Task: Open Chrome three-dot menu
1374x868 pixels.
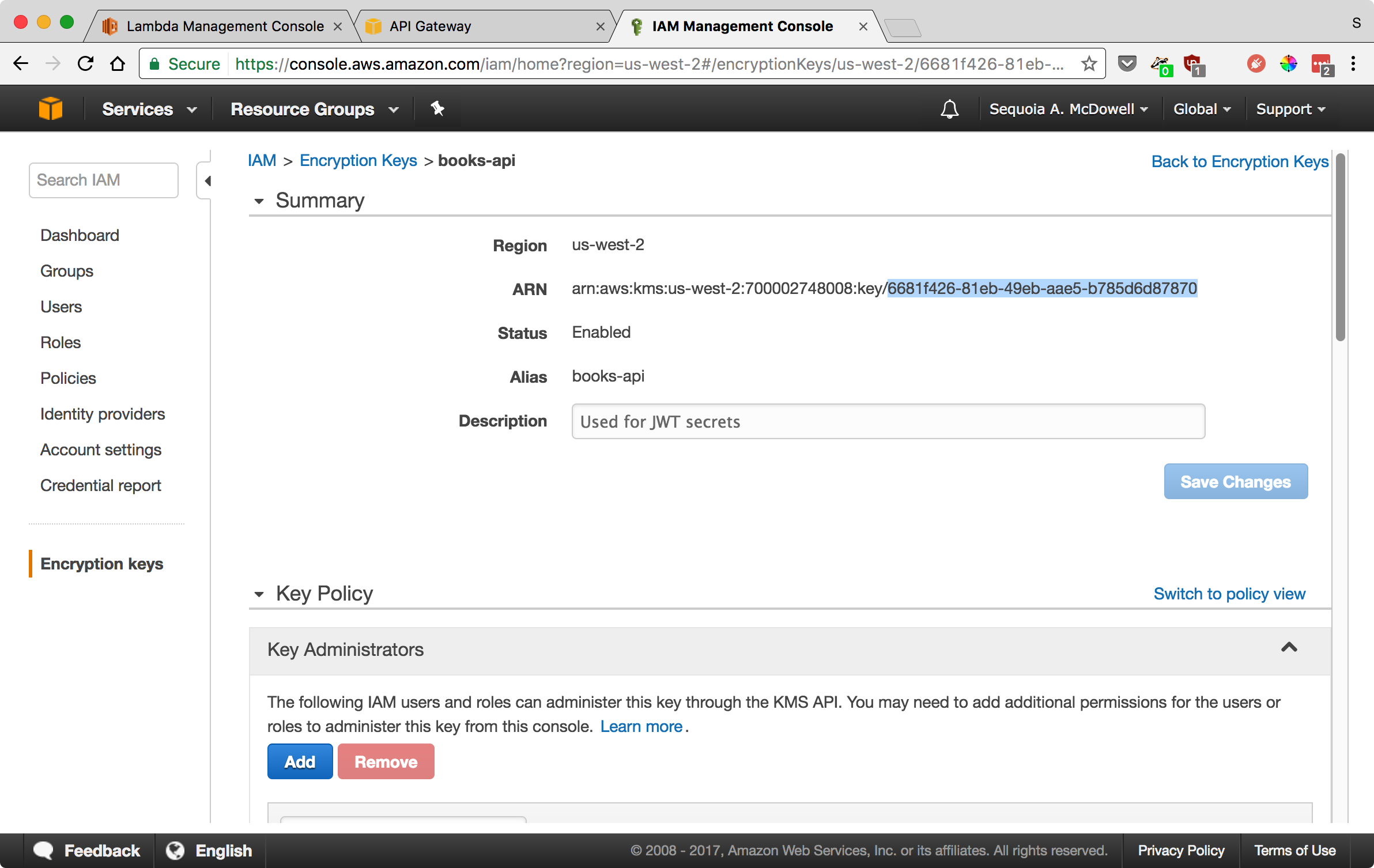Action: (1353, 63)
